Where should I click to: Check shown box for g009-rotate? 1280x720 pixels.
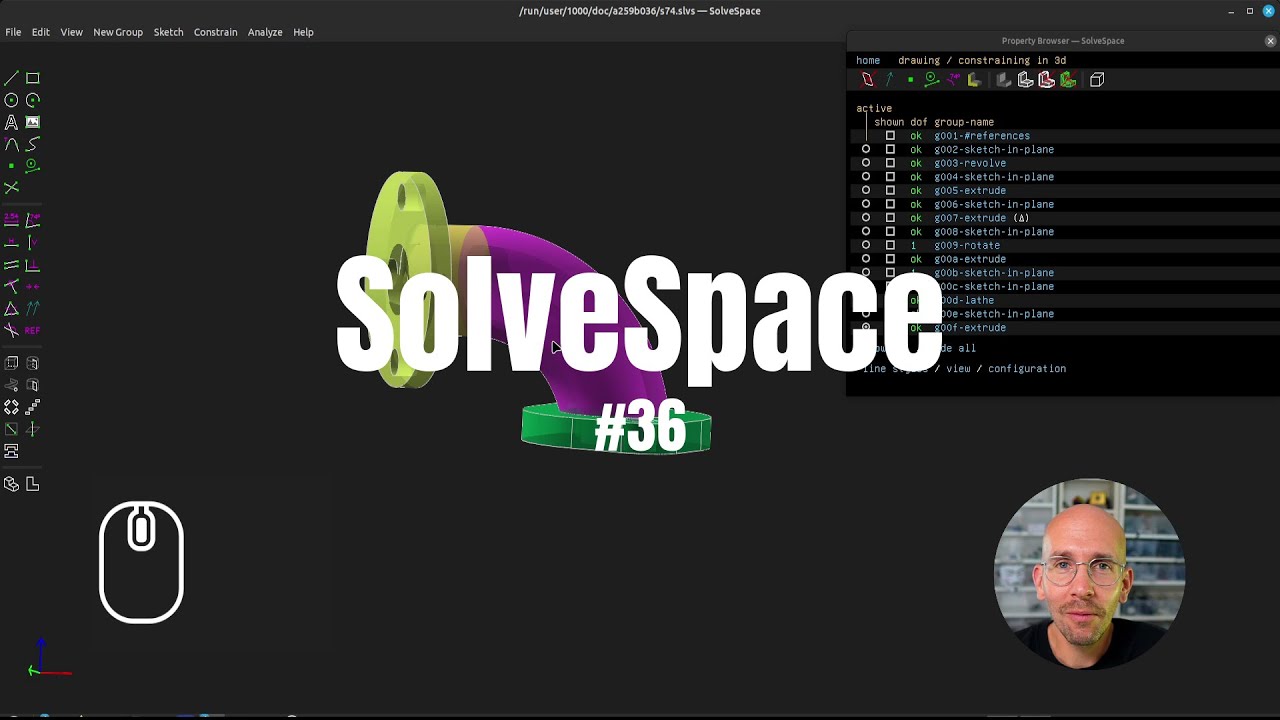point(890,245)
